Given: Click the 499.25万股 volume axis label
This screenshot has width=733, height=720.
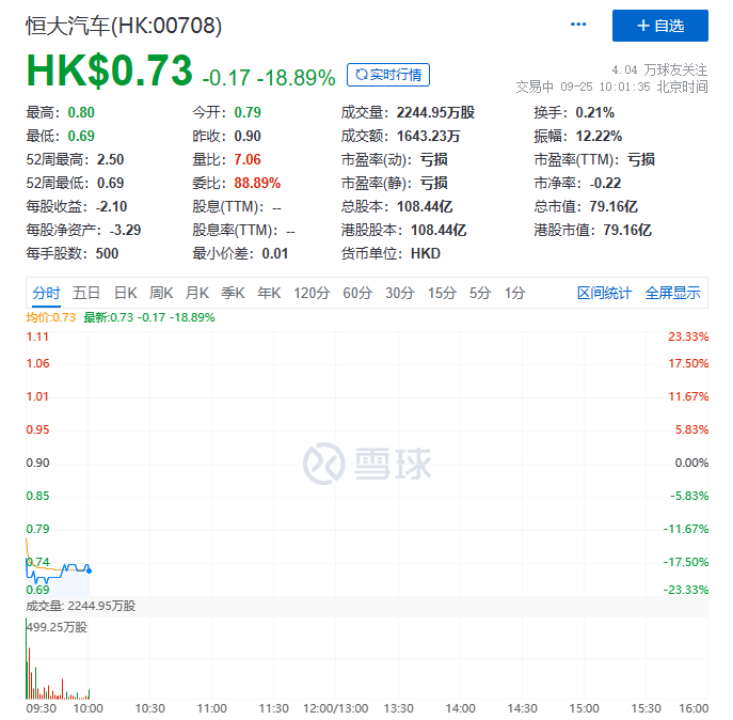Looking at the screenshot, I should 57,627.
